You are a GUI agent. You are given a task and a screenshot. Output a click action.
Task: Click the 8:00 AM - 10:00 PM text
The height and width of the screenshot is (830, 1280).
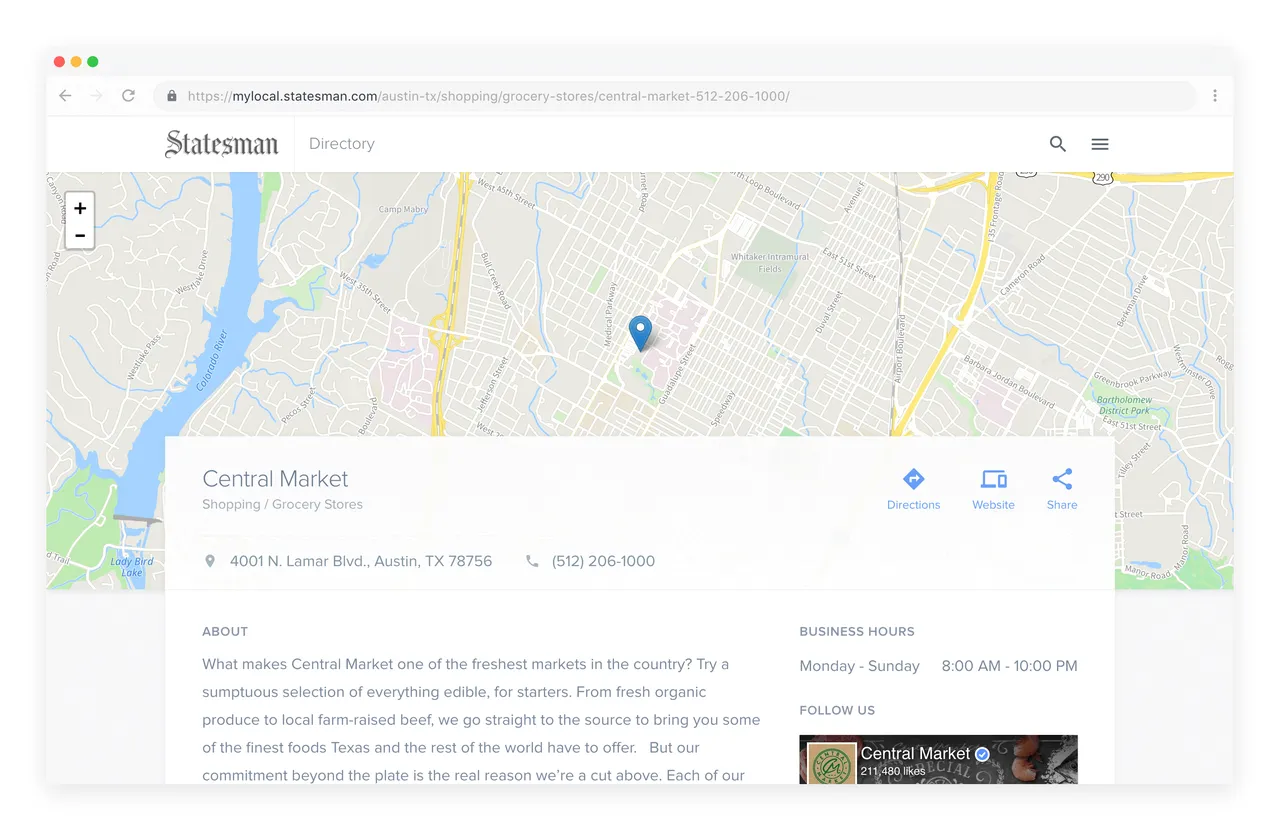pyautogui.click(x=1010, y=666)
